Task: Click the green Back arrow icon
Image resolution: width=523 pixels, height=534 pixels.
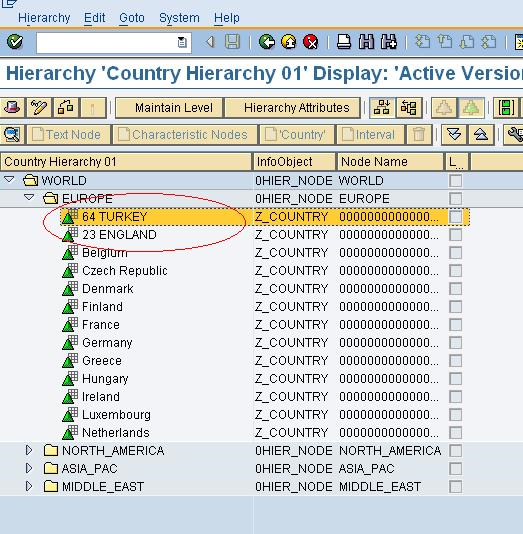Action: point(267,42)
